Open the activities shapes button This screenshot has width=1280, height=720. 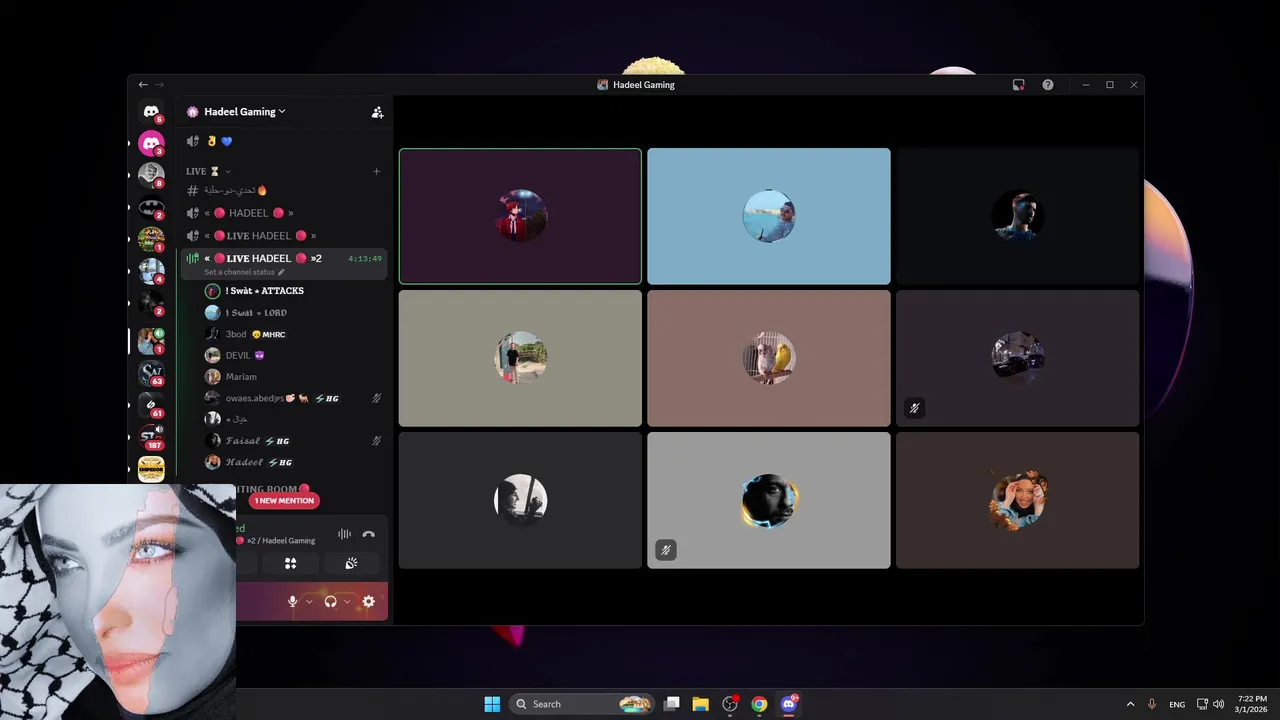pos(290,563)
